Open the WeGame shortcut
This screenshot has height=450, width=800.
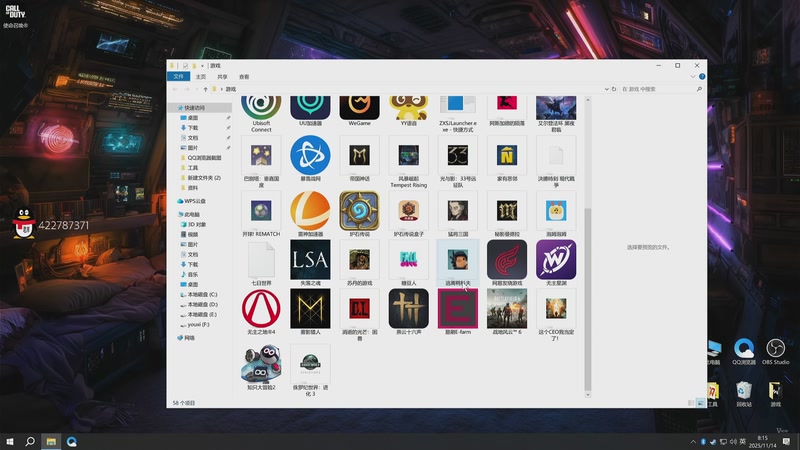359,108
